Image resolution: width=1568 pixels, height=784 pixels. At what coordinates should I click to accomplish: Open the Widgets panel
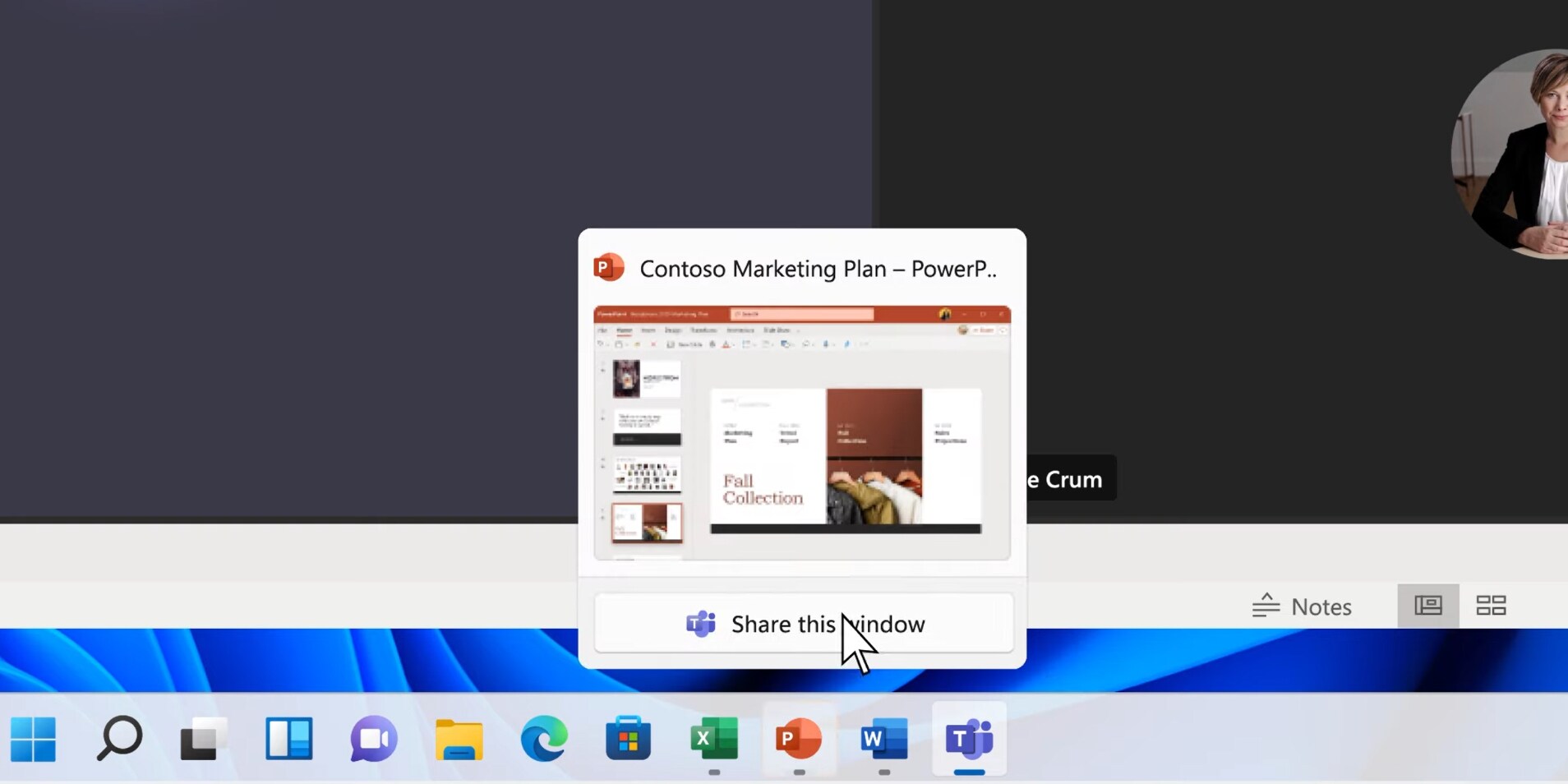(x=288, y=738)
